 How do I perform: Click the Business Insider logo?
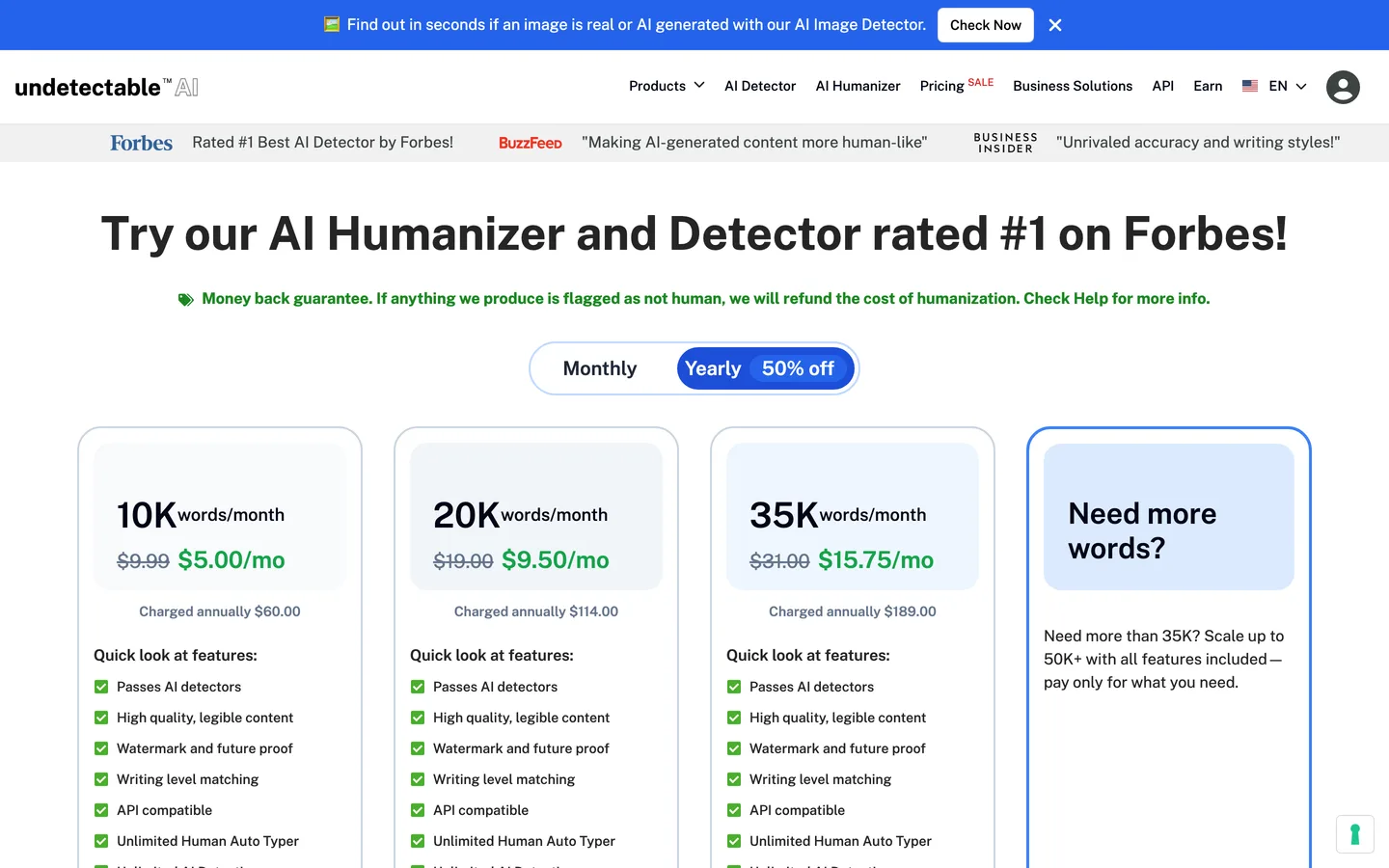pos(1005,143)
